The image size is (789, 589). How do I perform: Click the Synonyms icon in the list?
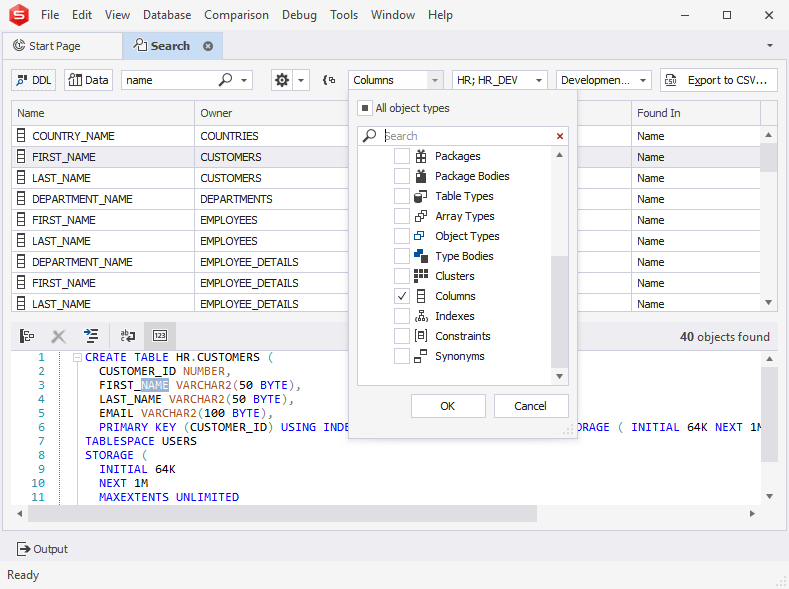click(421, 356)
